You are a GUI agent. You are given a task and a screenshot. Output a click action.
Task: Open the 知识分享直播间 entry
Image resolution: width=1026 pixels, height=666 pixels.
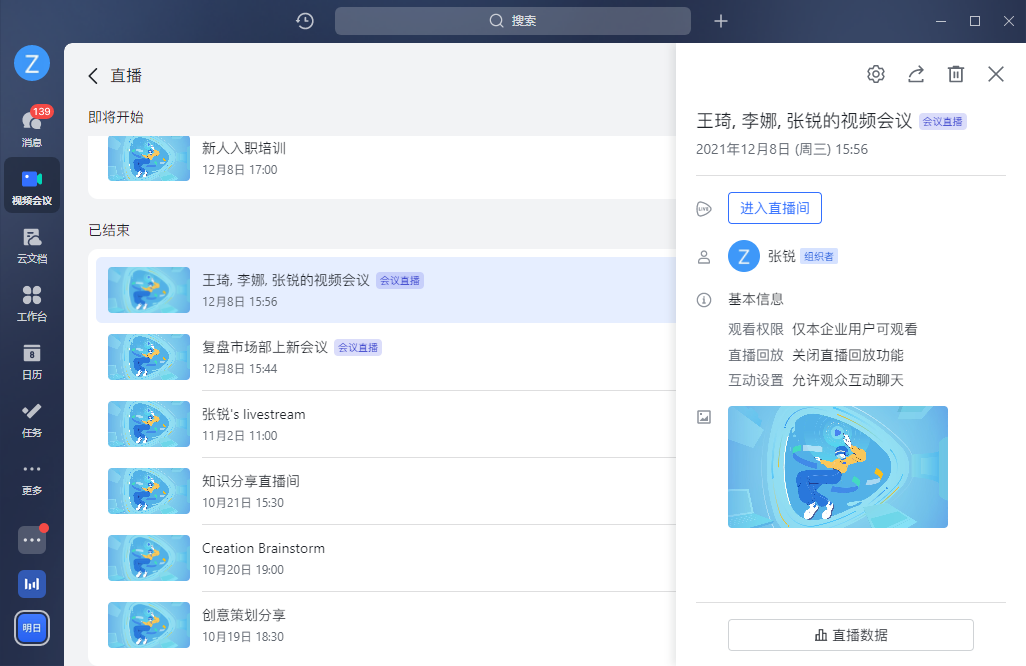coord(386,491)
